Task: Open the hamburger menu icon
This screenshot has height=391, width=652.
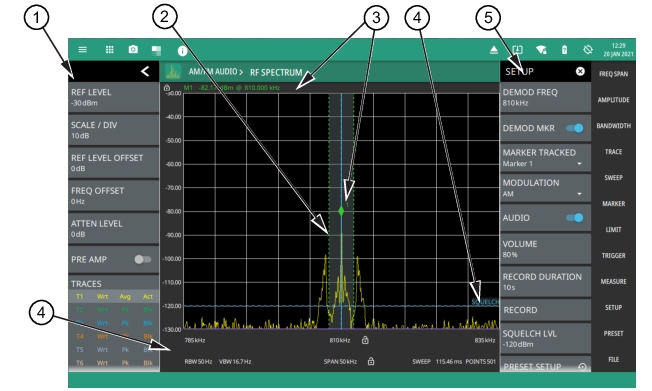Action: (x=83, y=50)
